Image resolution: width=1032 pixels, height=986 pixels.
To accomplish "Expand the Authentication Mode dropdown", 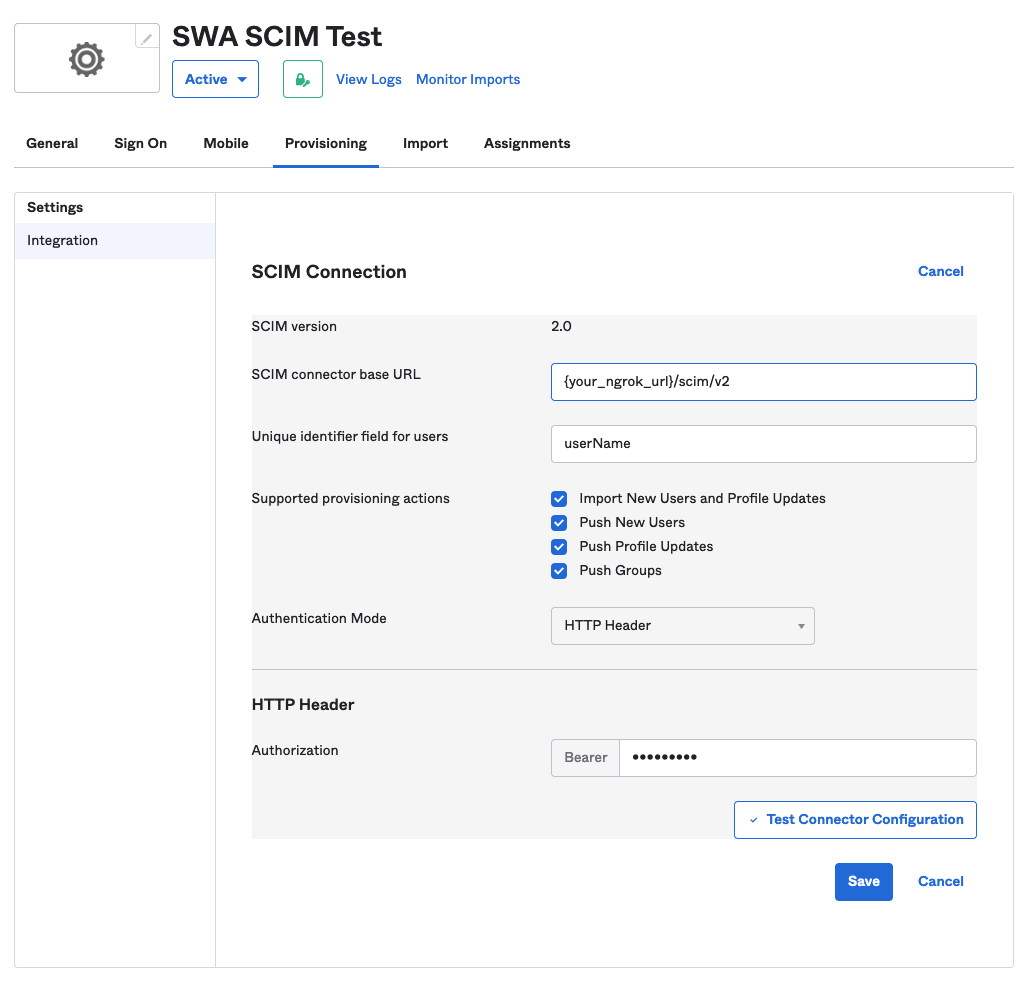I will coord(682,626).
